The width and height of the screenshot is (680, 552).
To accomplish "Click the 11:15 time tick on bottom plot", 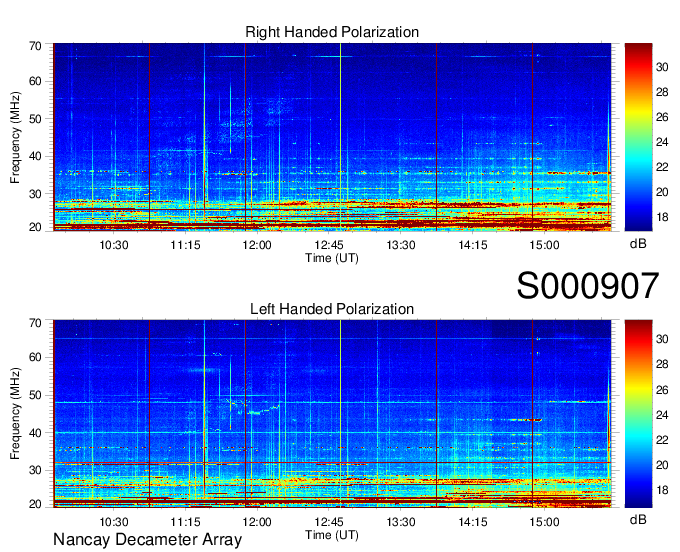I will point(186,522).
